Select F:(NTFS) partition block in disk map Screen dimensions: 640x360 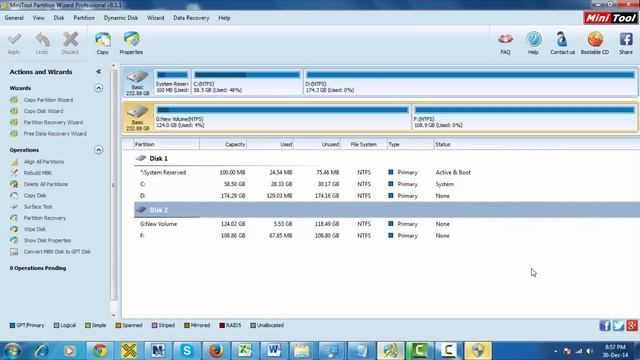pos(524,118)
